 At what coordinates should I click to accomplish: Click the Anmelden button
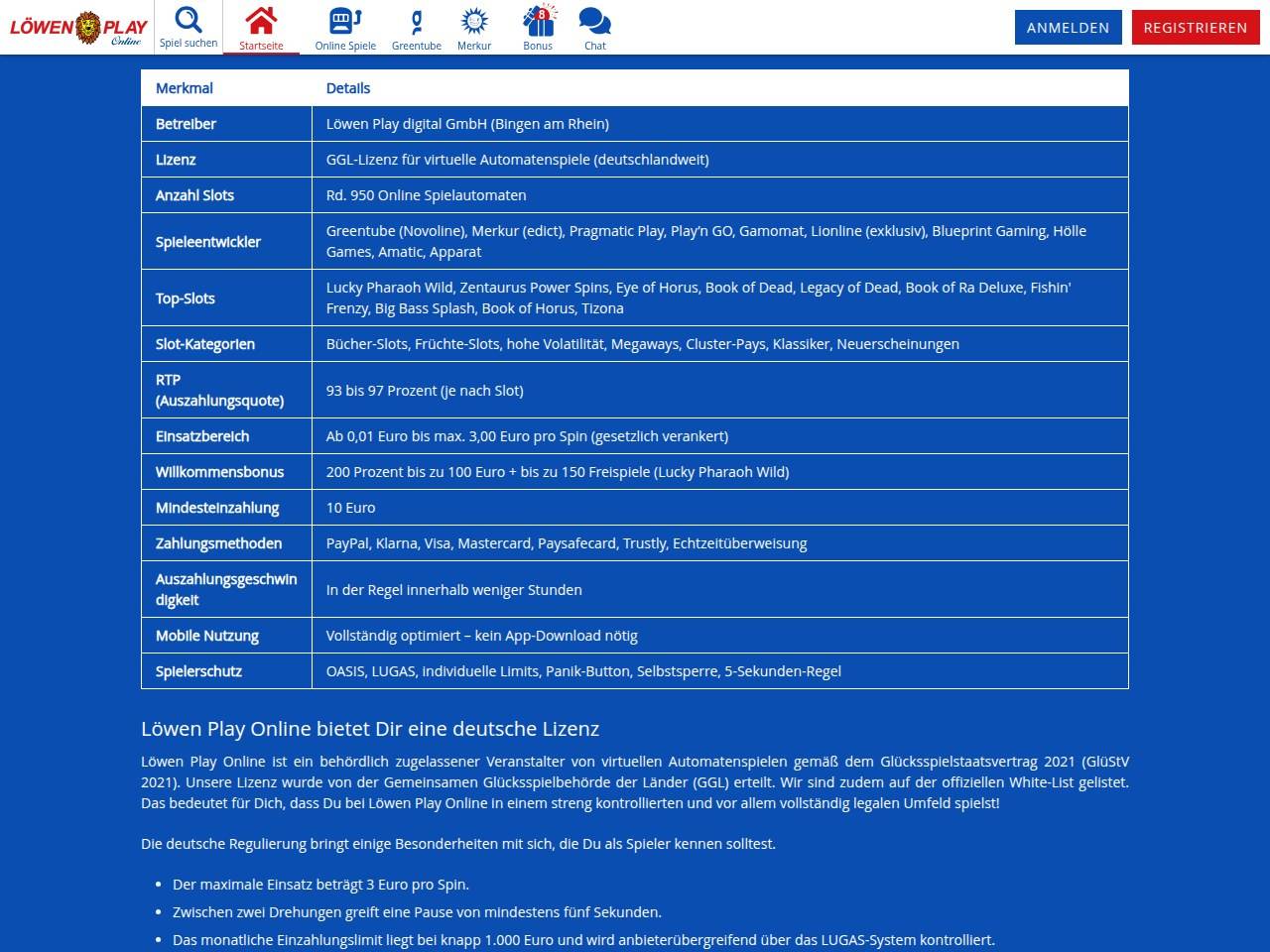1069,28
